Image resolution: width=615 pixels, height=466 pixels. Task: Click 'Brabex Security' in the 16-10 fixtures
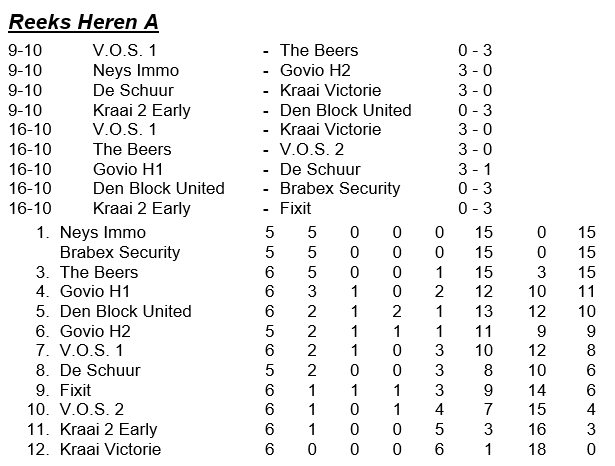click(340, 189)
